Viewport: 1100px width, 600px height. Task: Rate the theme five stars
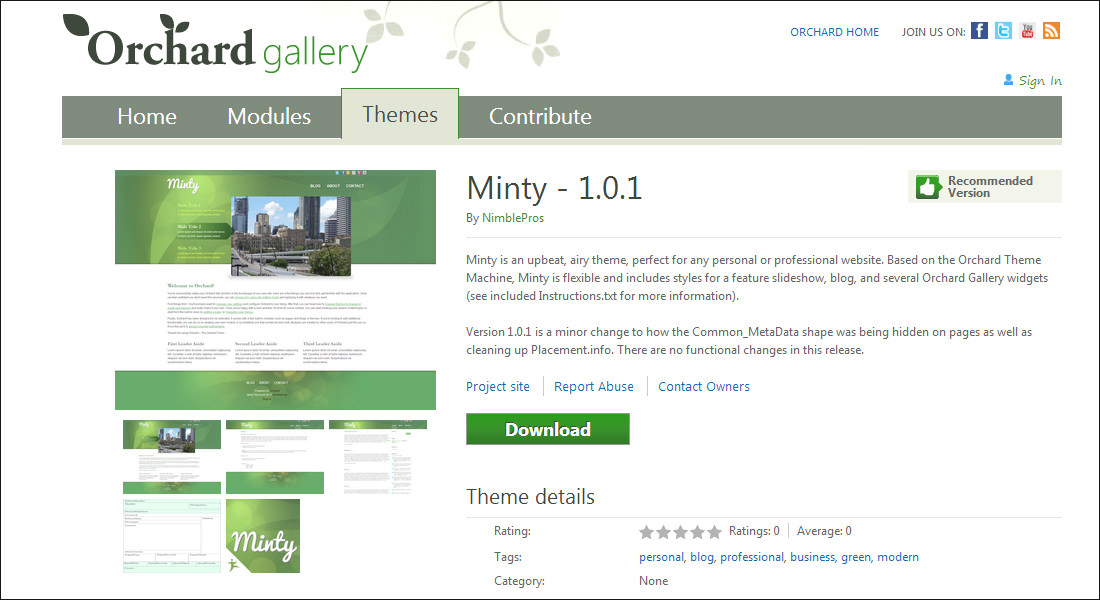click(714, 532)
